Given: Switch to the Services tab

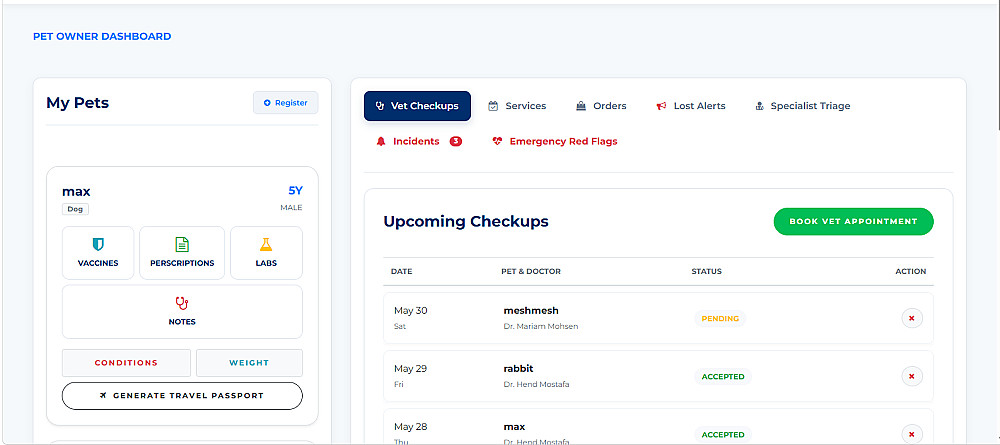Looking at the screenshot, I should [517, 106].
